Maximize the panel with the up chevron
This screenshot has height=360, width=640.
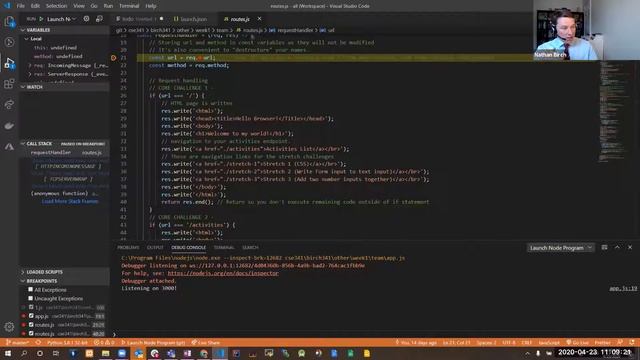pos(617,247)
